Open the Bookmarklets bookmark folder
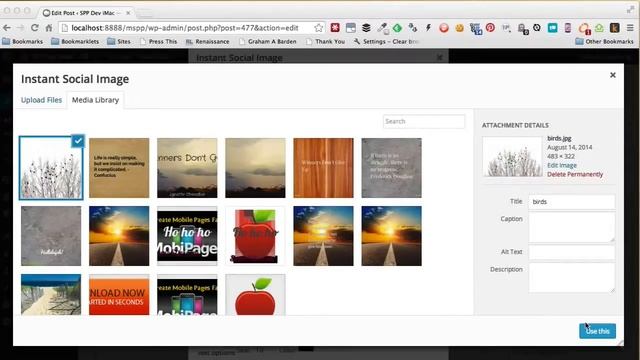Screen dimensions: 640x360 75,41
